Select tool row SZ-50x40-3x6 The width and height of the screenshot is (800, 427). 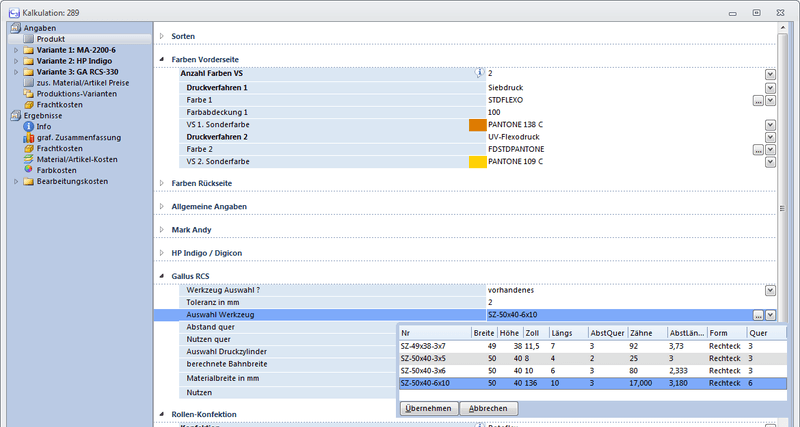coord(592,370)
